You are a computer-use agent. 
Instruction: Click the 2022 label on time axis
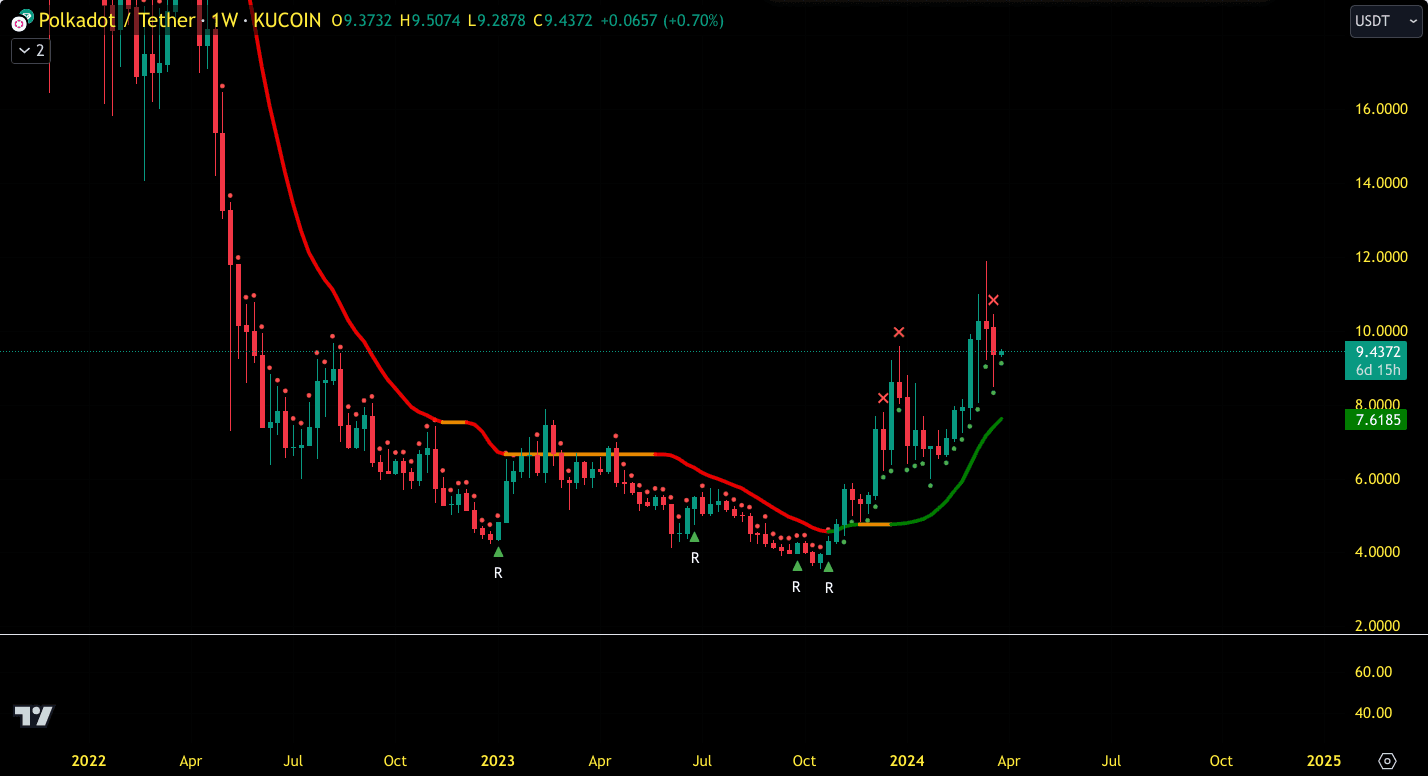click(89, 761)
